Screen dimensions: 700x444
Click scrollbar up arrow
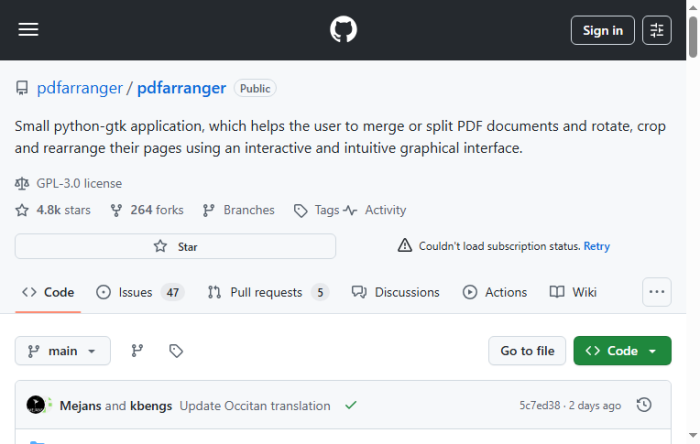coord(693,8)
